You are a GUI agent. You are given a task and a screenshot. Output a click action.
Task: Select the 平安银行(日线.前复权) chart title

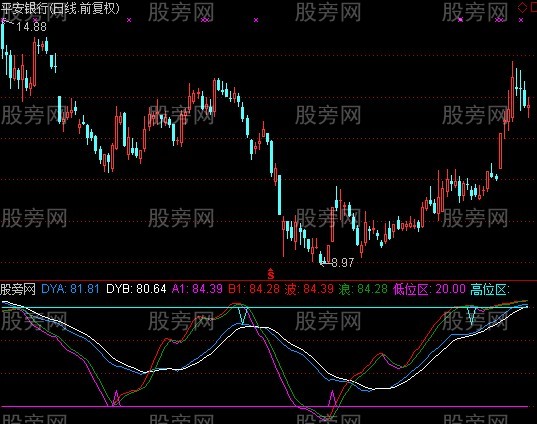coord(60,8)
